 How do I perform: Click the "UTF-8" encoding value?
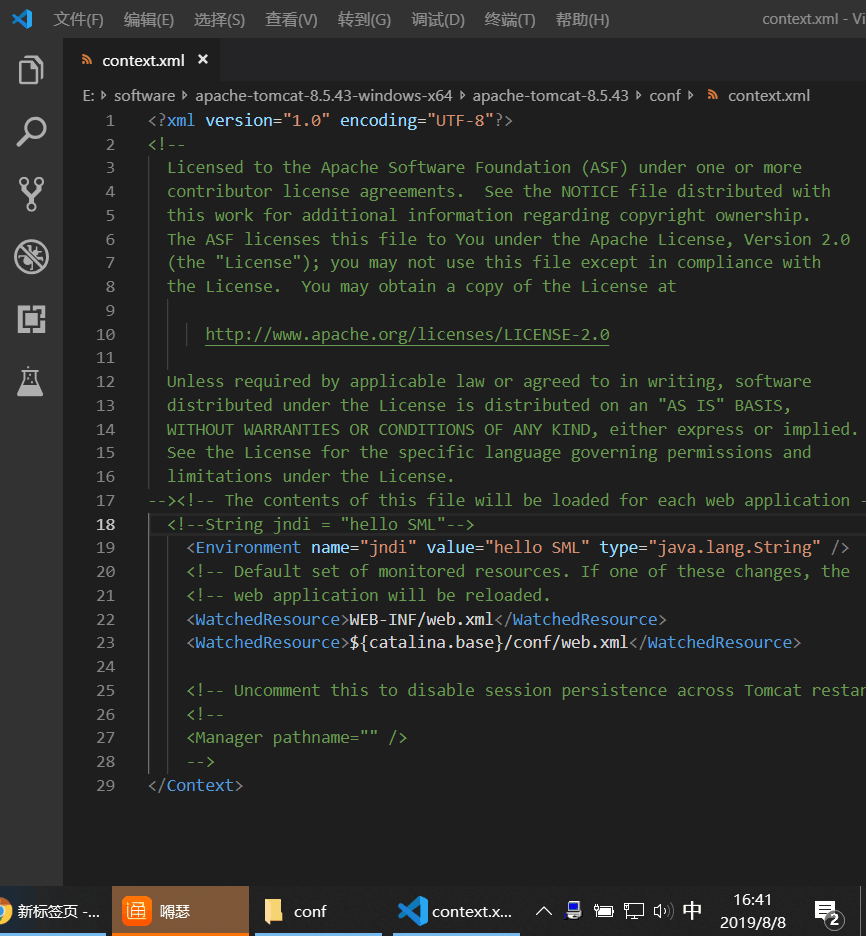tap(460, 121)
